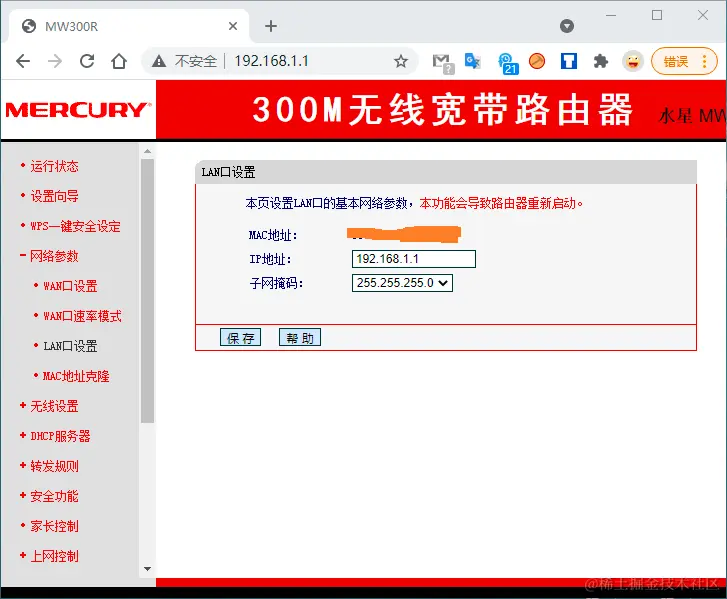Minimize the browser window
Viewport: 727px width, 599px height.
611,15
